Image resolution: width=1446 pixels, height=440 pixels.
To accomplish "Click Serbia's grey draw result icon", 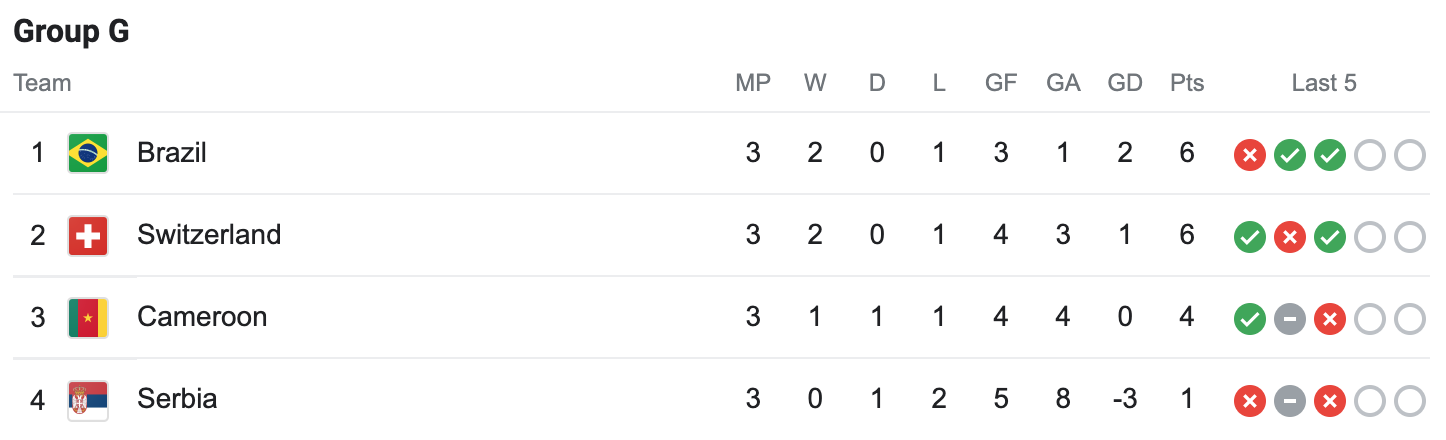I will point(1290,401).
